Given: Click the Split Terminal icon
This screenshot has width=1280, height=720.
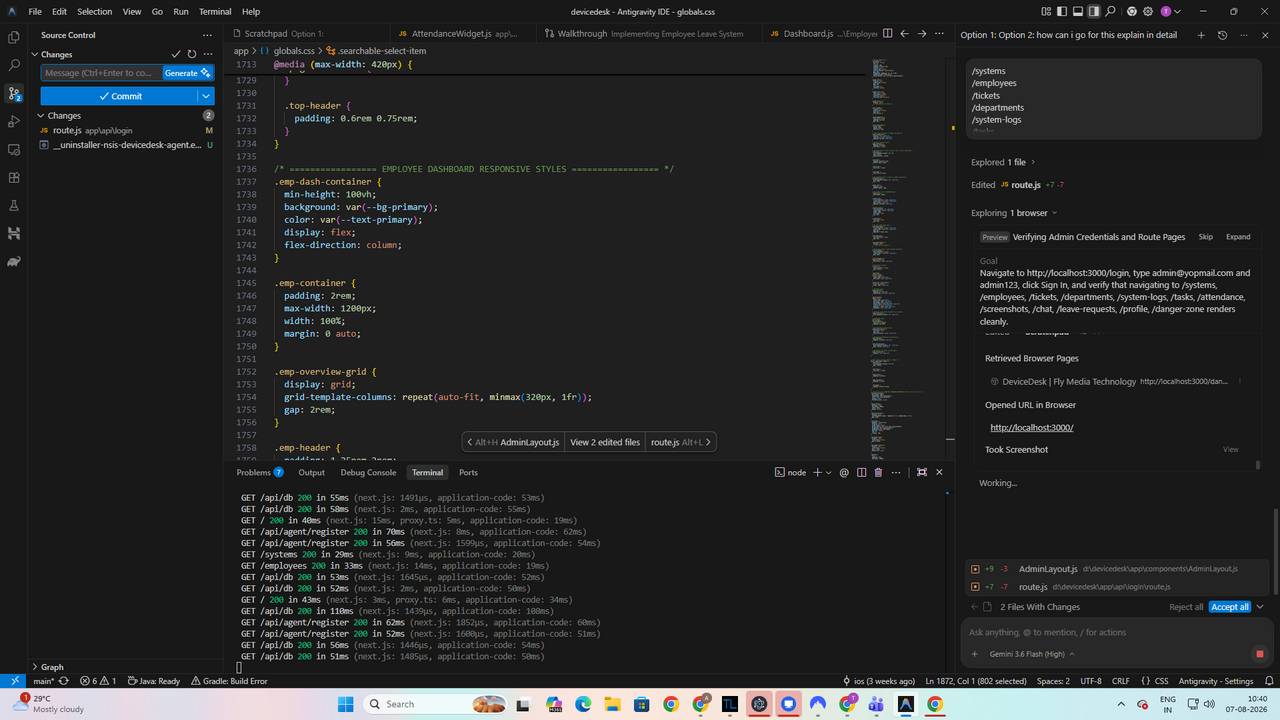Looking at the screenshot, I should [x=861, y=472].
